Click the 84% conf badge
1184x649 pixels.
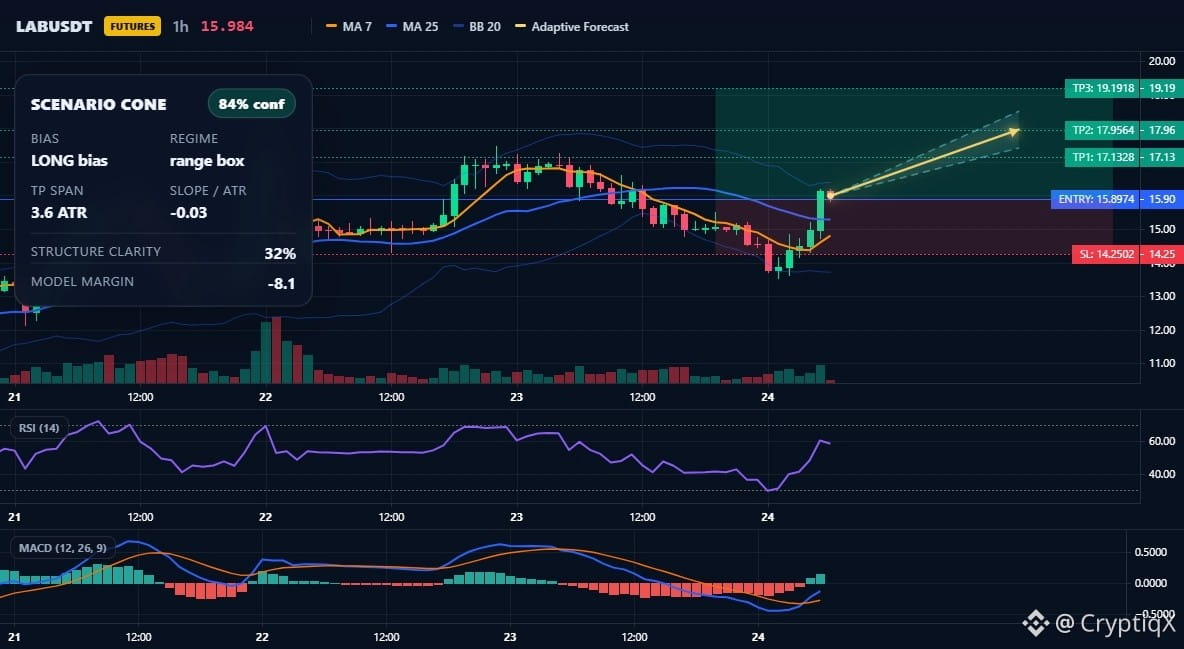(251, 104)
